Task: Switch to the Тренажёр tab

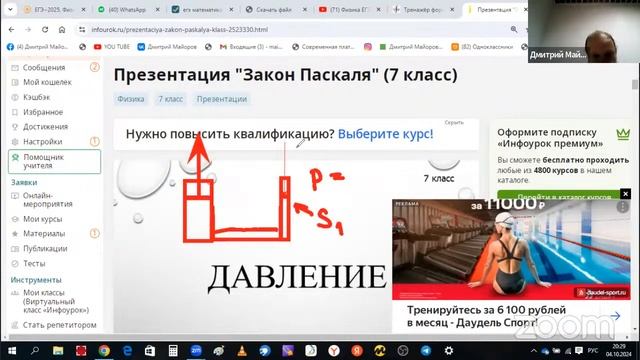Action: click(x=421, y=9)
